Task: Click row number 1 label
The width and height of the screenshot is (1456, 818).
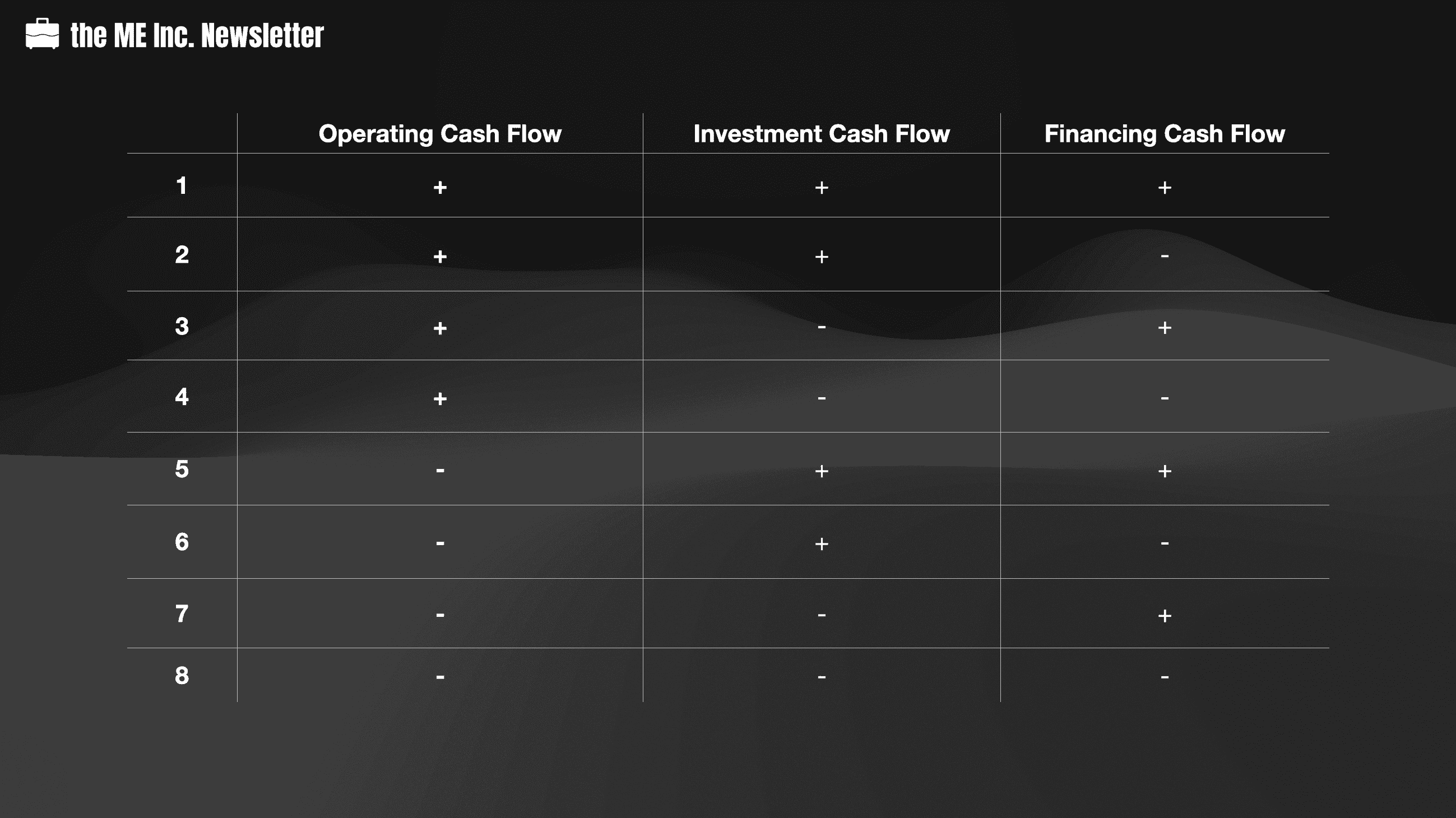Action: (x=182, y=186)
